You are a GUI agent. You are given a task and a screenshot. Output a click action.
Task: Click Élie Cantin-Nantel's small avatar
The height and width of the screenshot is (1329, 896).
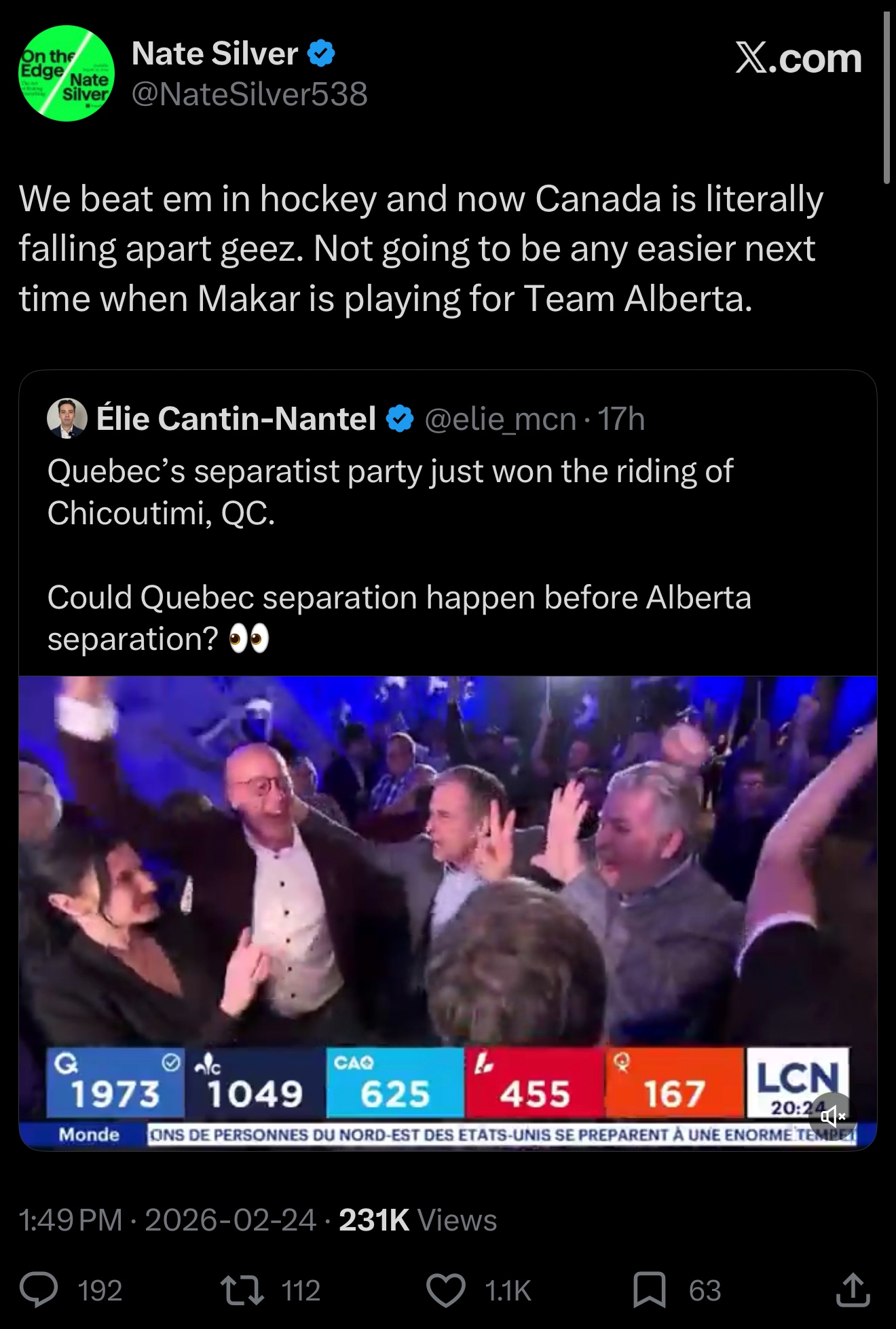pos(67,418)
